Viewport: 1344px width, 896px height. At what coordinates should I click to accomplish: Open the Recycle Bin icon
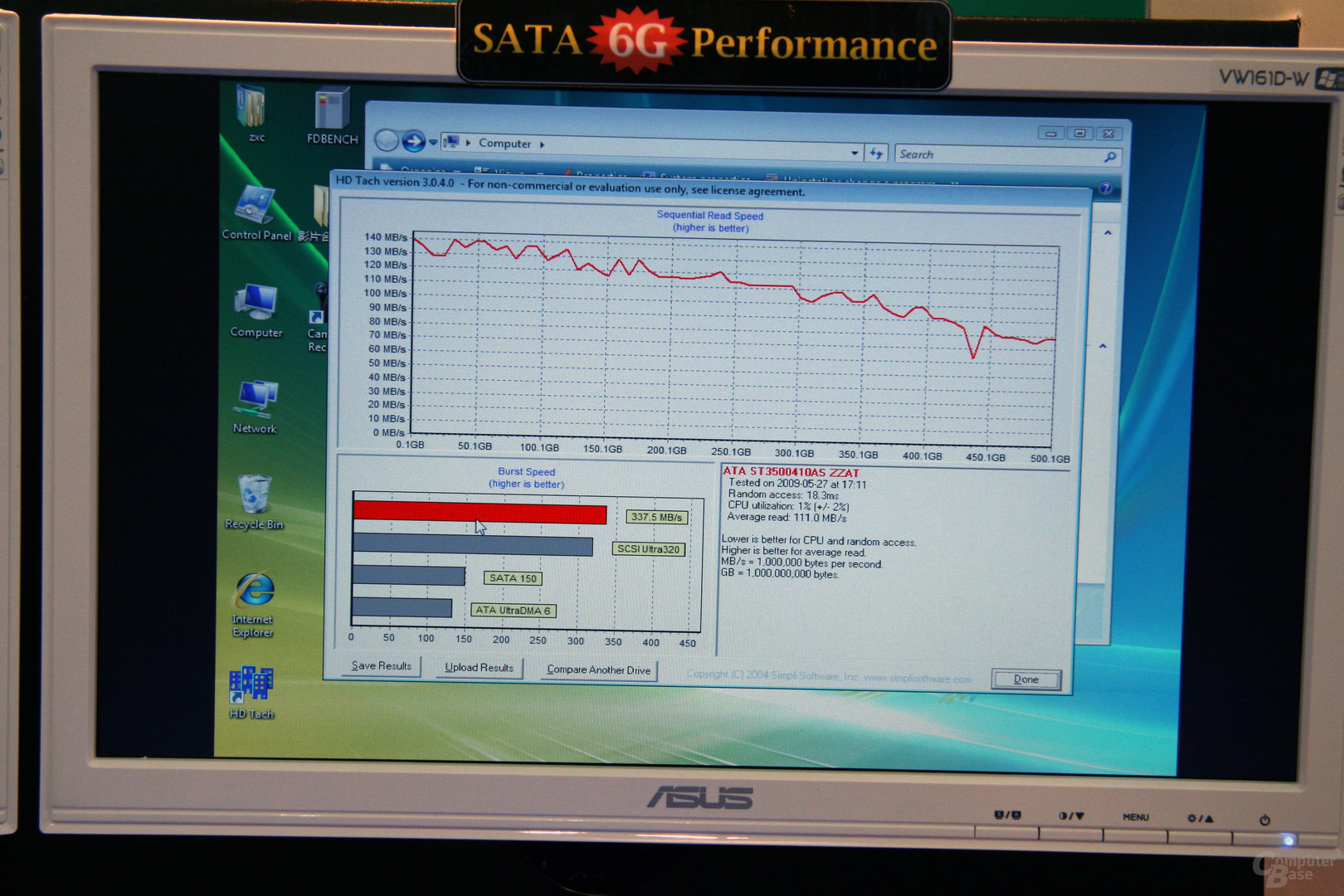(254, 502)
